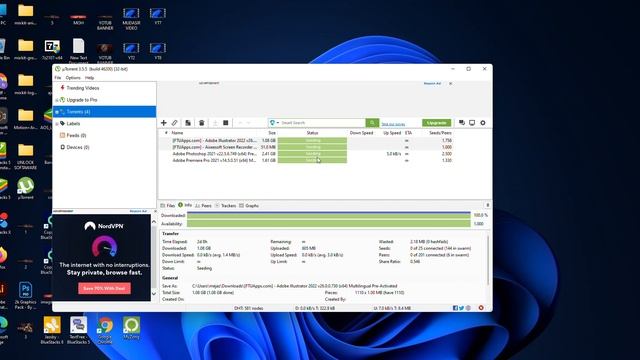The width and height of the screenshot is (640, 360).
Task: Open the remote monitor icon
Action: [472, 123]
